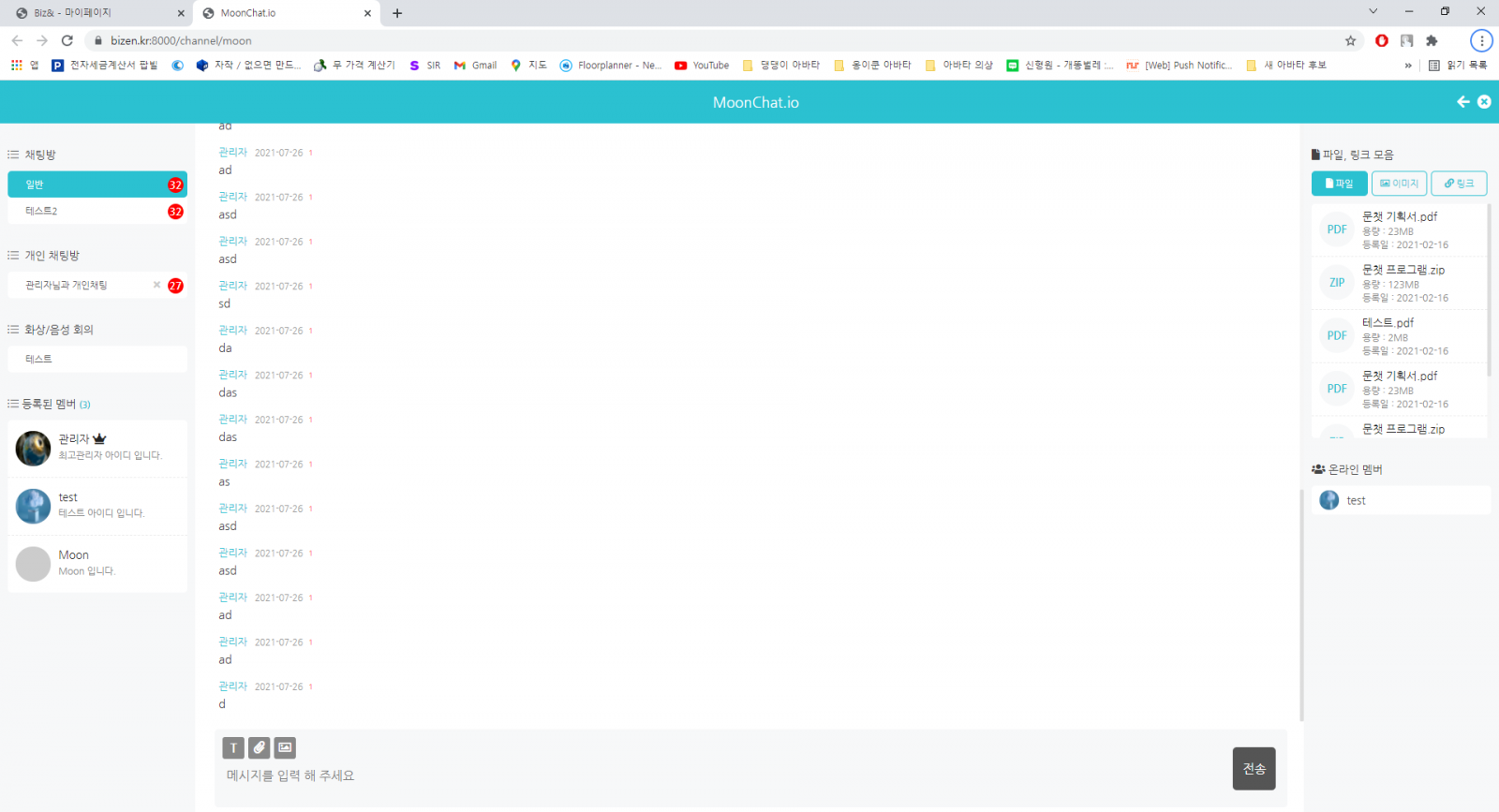Open the YouTube bookmark
Screen dimensions: 1499x812
(702, 66)
